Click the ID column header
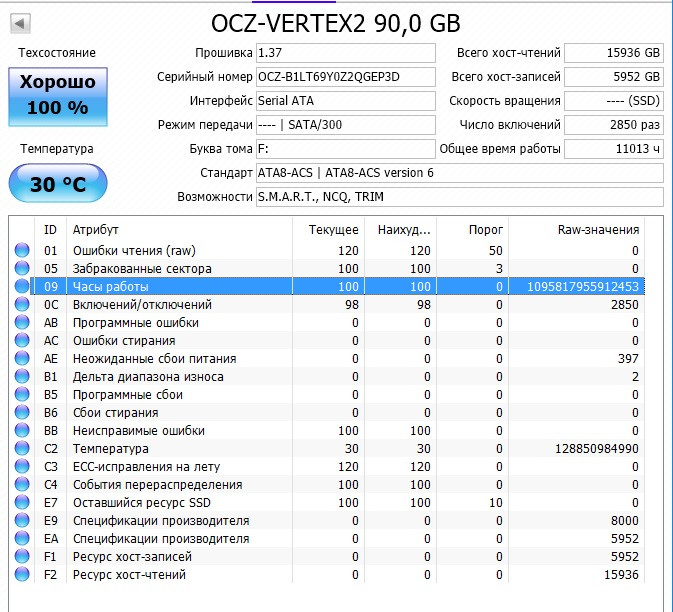The image size is (673, 612). pyautogui.click(x=50, y=230)
